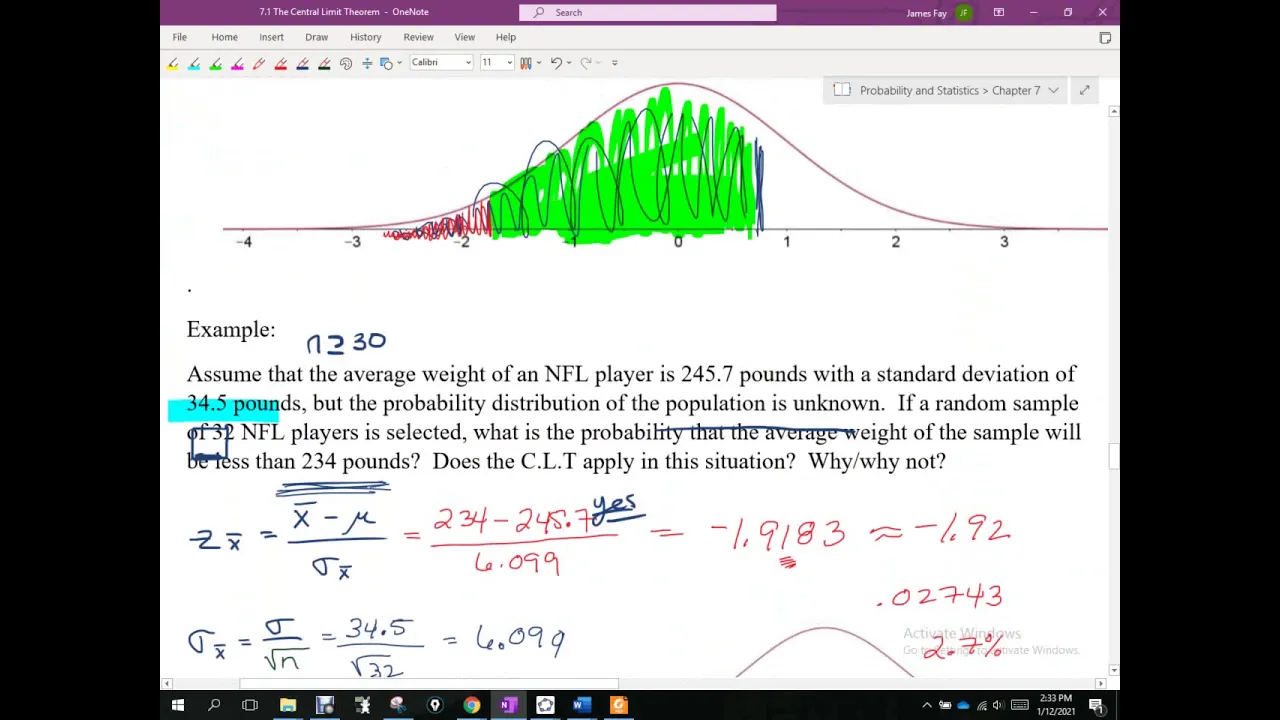Viewport: 1280px width, 720px height.
Task: Click the OneNote taskbar icon
Action: [508, 706]
